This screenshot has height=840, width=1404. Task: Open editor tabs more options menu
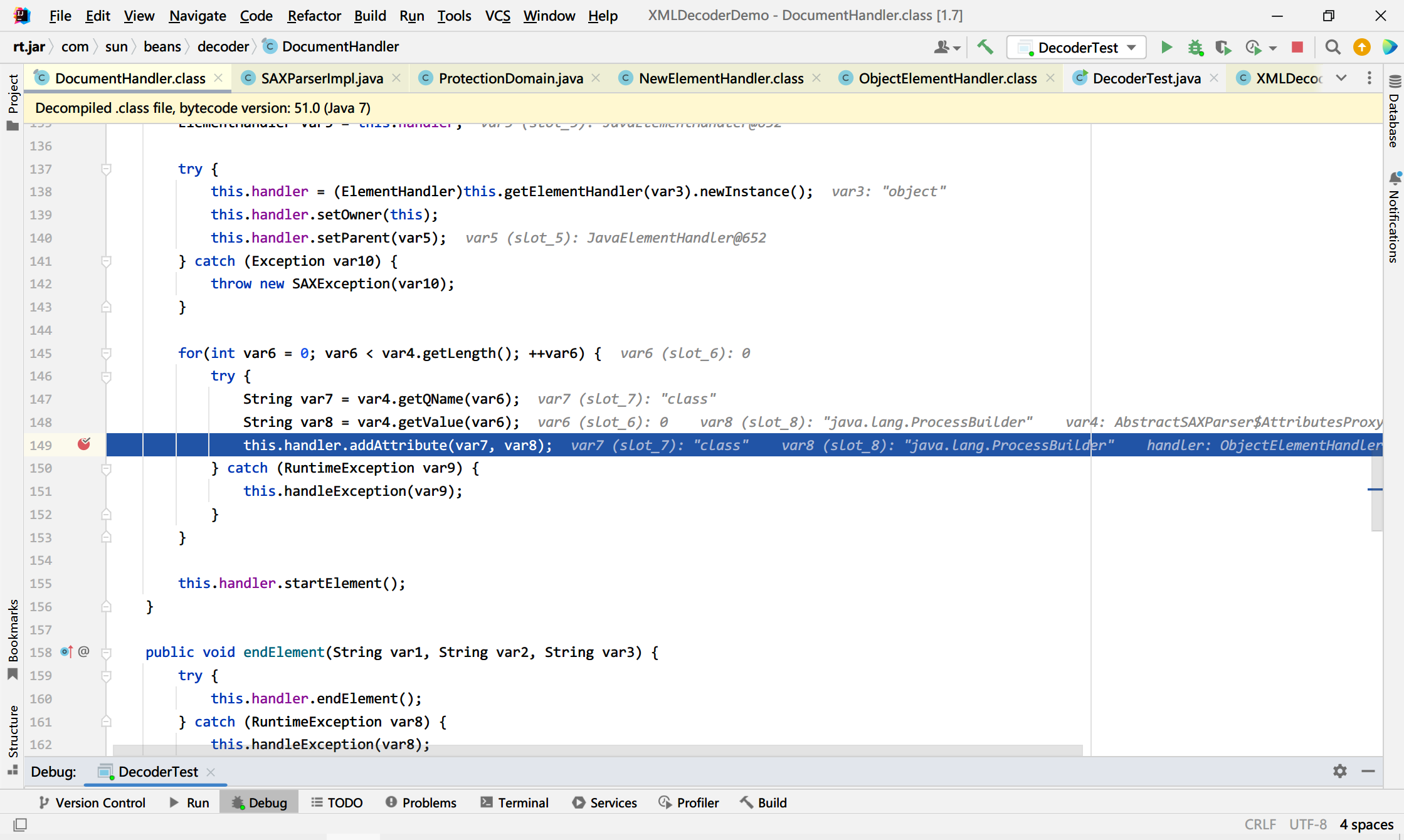(1370, 78)
